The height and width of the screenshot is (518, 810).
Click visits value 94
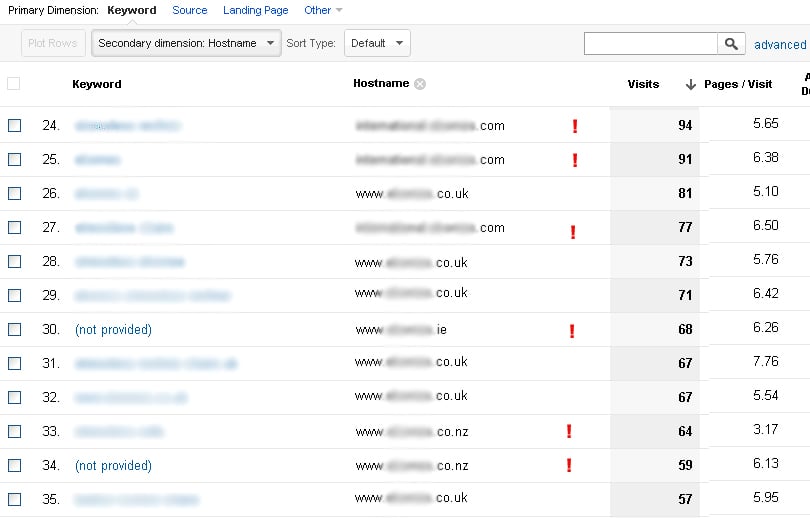(685, 125)
